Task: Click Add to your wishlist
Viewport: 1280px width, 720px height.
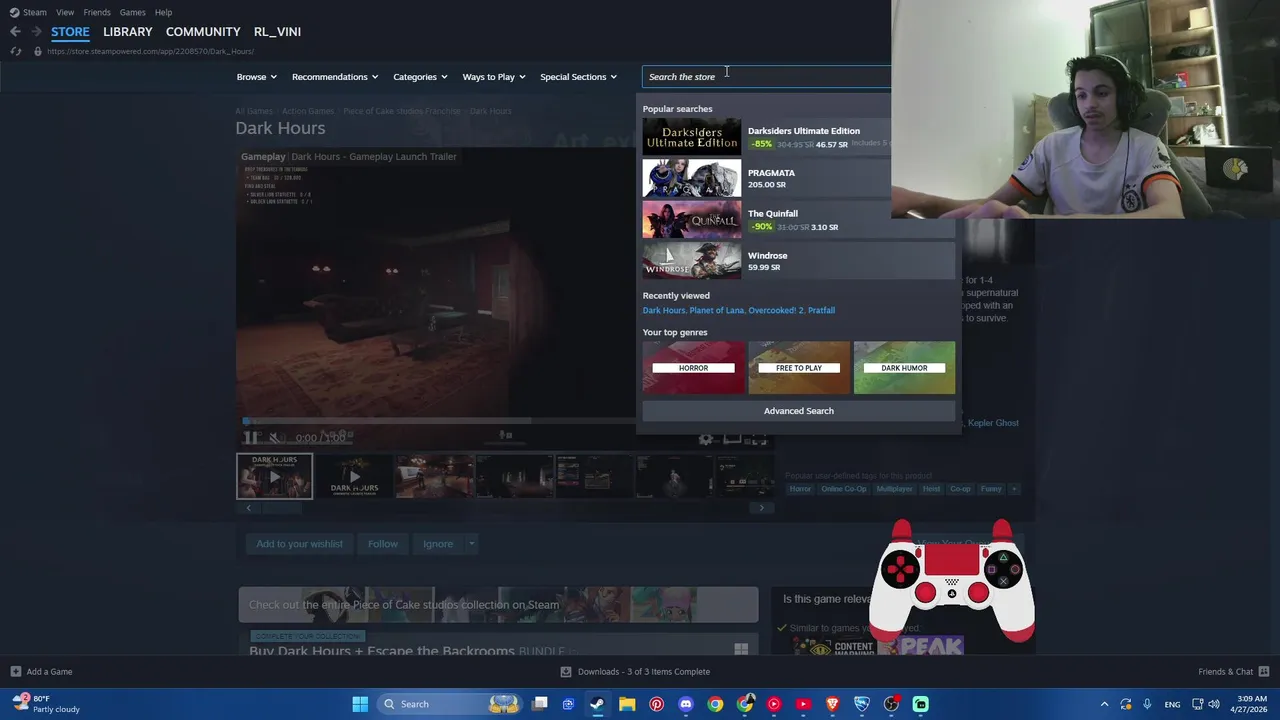Action: [x=299, y=544]
